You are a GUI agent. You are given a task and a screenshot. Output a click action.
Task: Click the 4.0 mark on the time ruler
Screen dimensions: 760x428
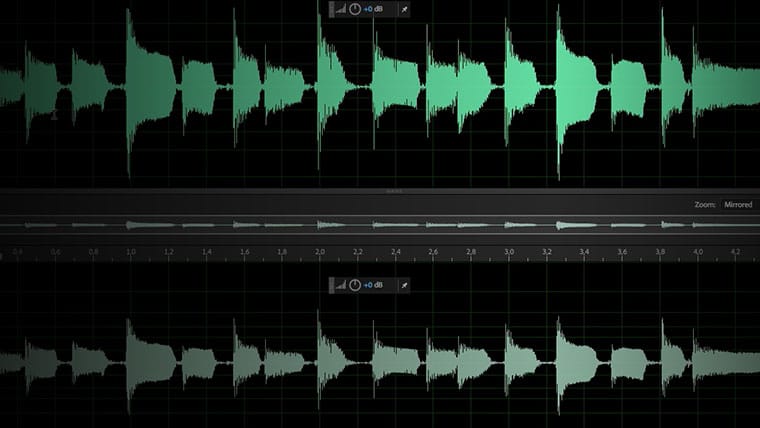pos(698,252)
